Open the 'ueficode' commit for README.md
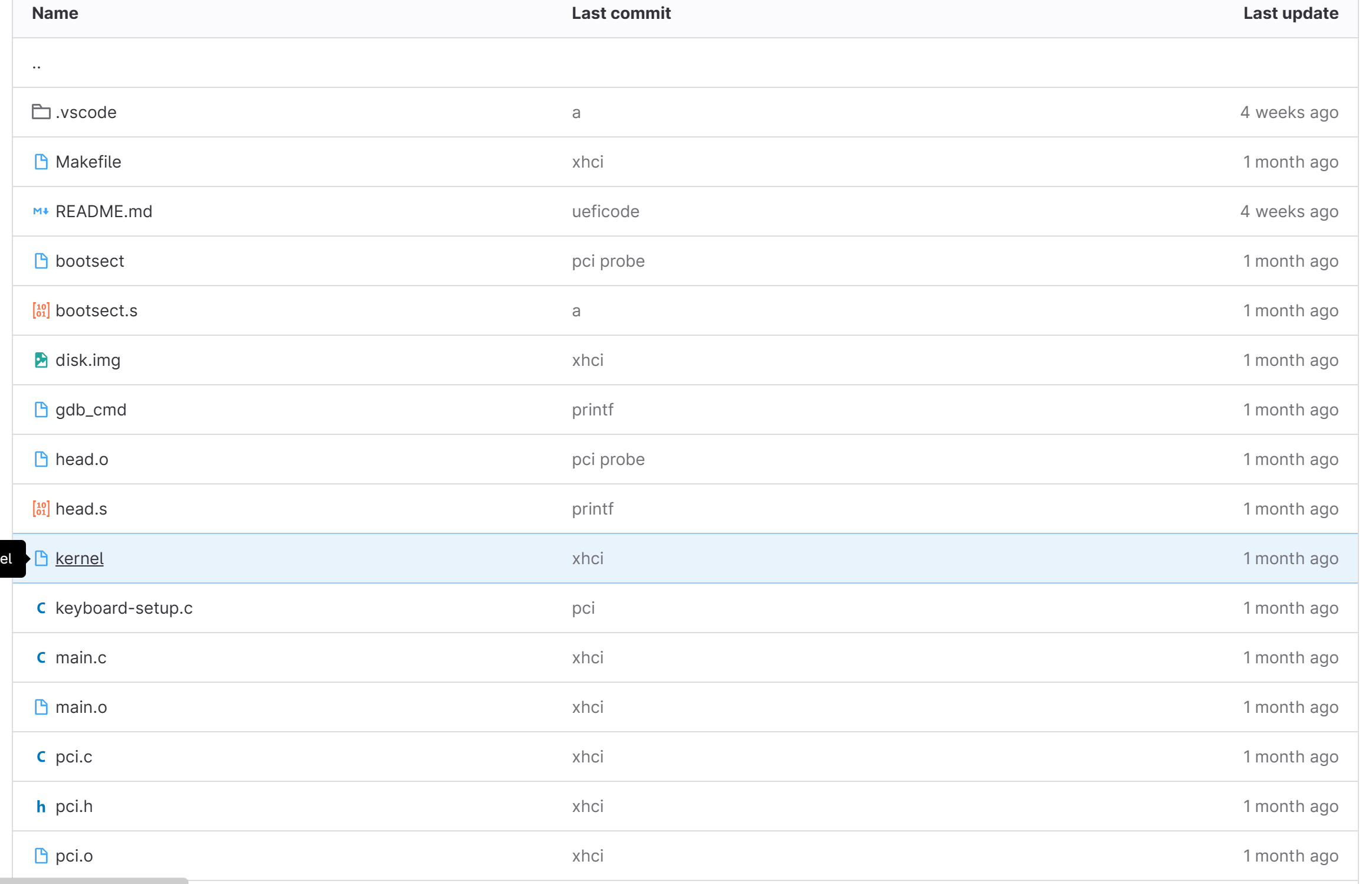 (605, 211)
